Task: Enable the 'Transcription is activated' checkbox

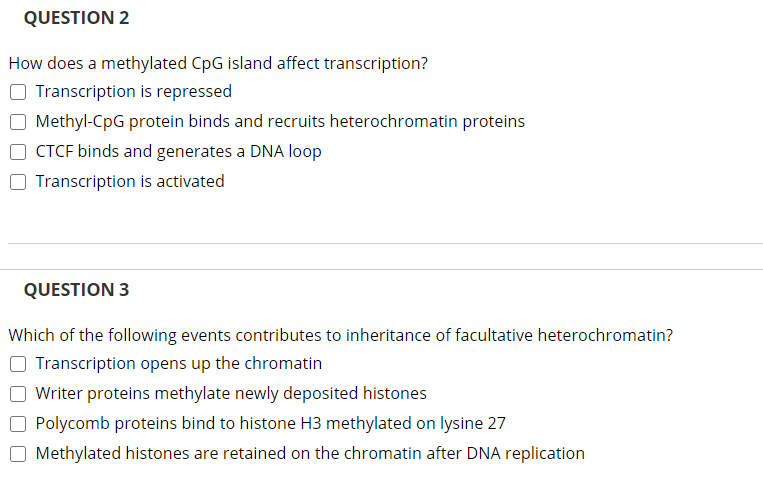Action: [x=18, y=182]
